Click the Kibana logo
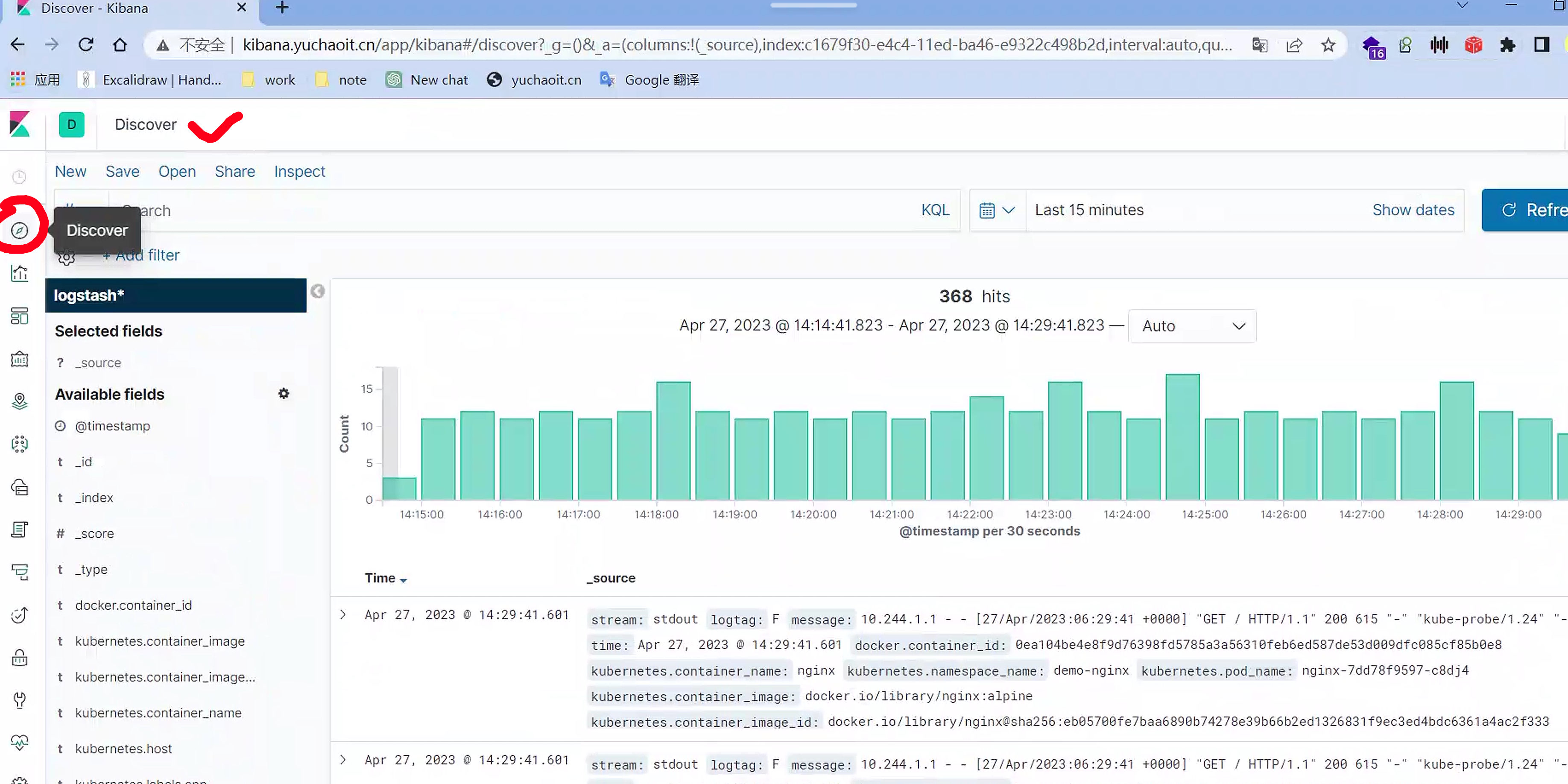This screenshot has height=784, width=1568. tap(20, 124)
